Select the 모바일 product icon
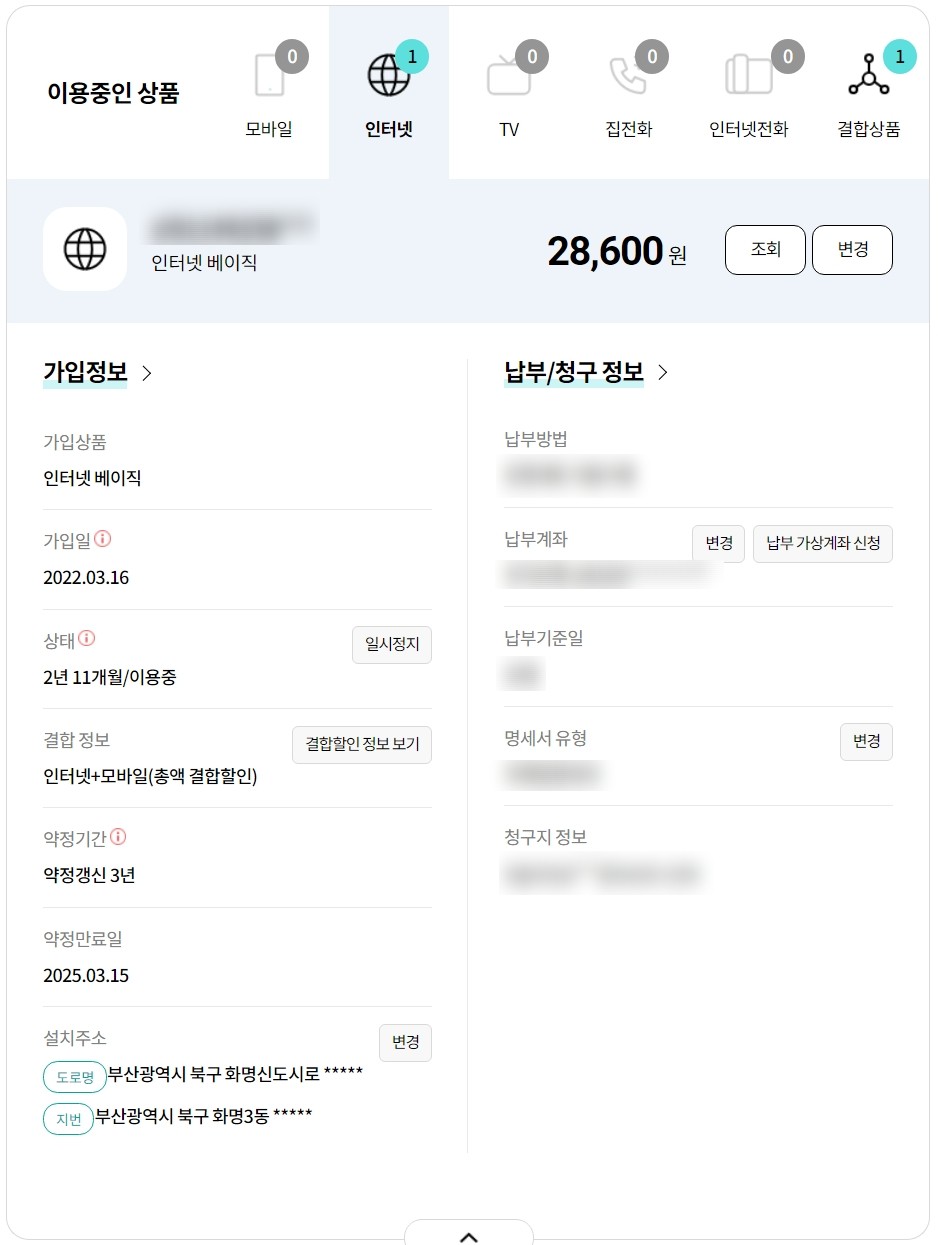 click(269, 76)
